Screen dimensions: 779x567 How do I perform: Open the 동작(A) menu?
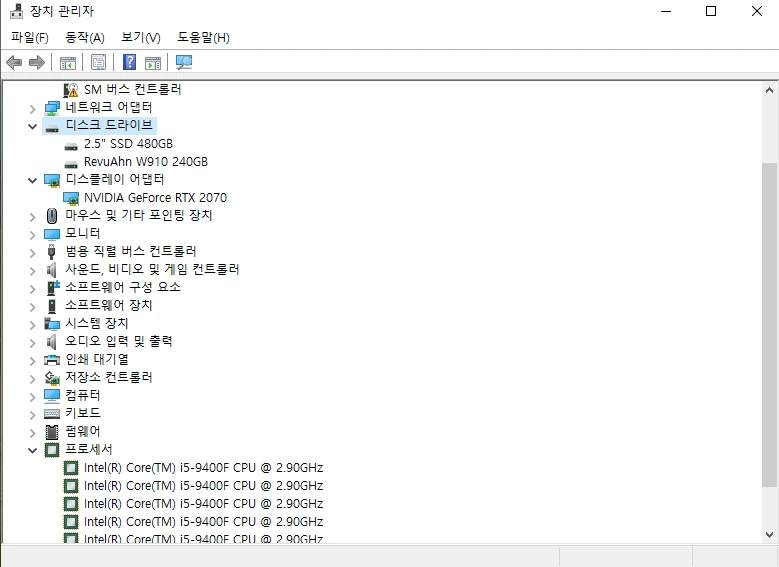[x=85, y=37]
